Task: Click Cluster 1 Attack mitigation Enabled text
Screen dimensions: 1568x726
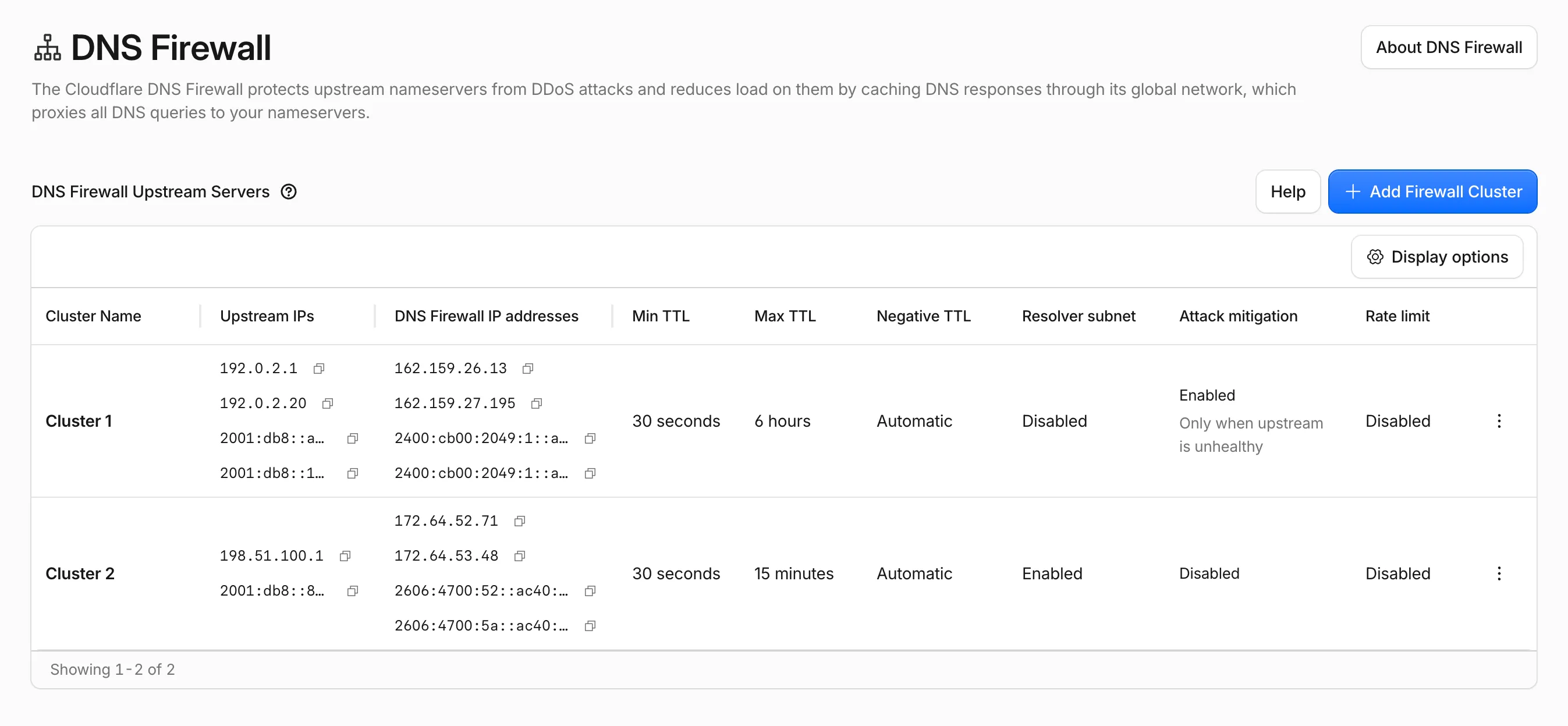Action: [x=1207, y=395]
